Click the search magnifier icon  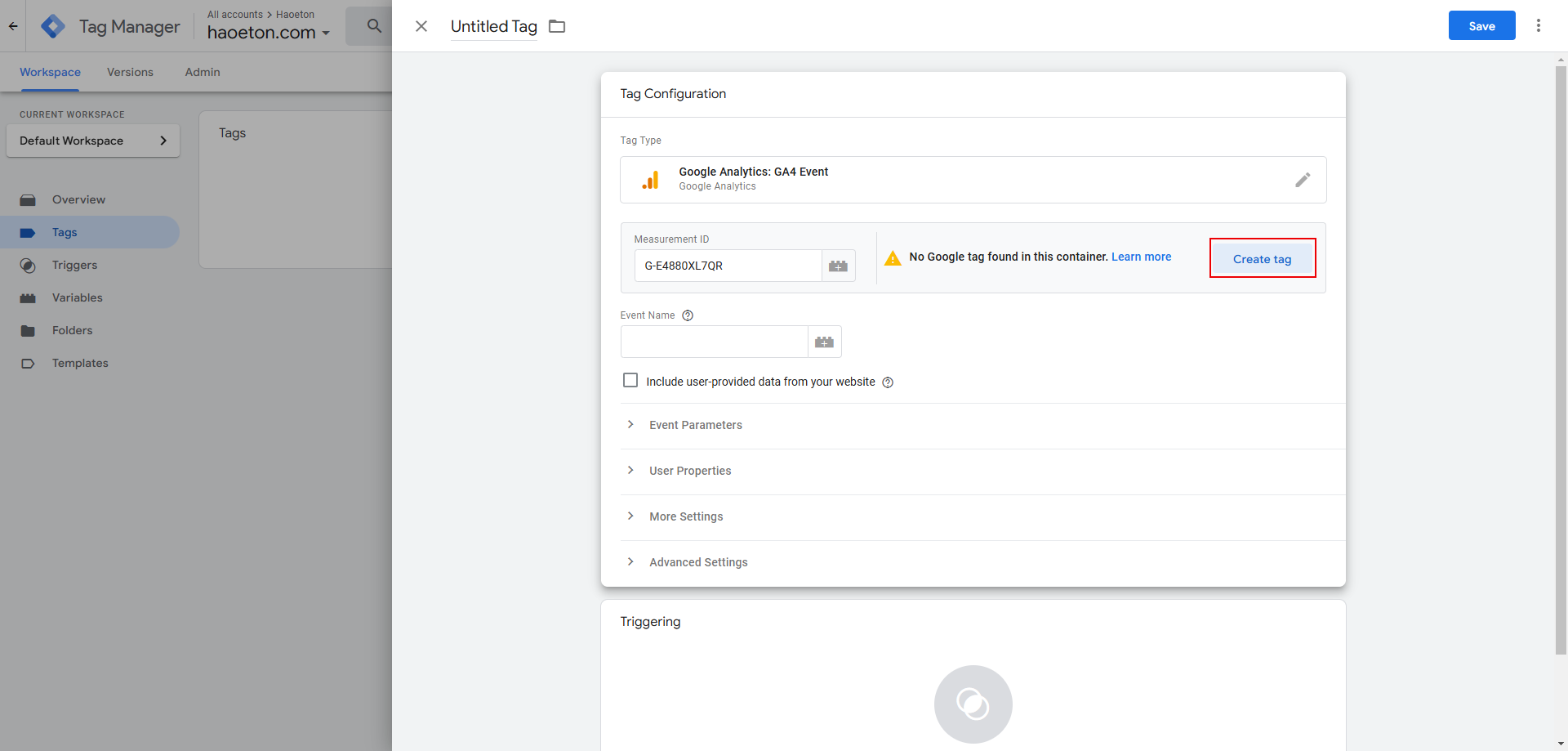coord(374,25)
